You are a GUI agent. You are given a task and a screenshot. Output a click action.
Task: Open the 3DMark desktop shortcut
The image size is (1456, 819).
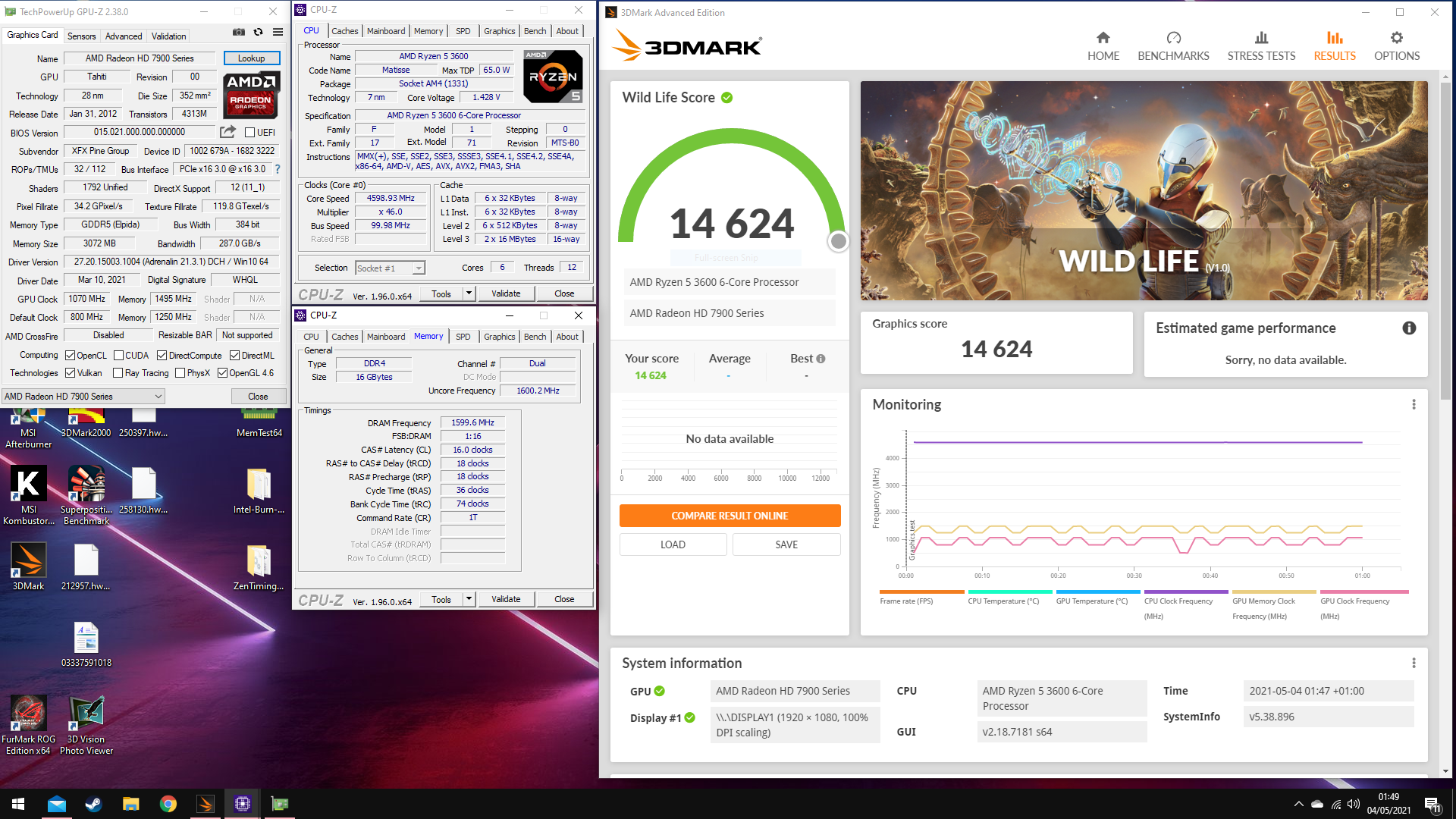[28, 566]
